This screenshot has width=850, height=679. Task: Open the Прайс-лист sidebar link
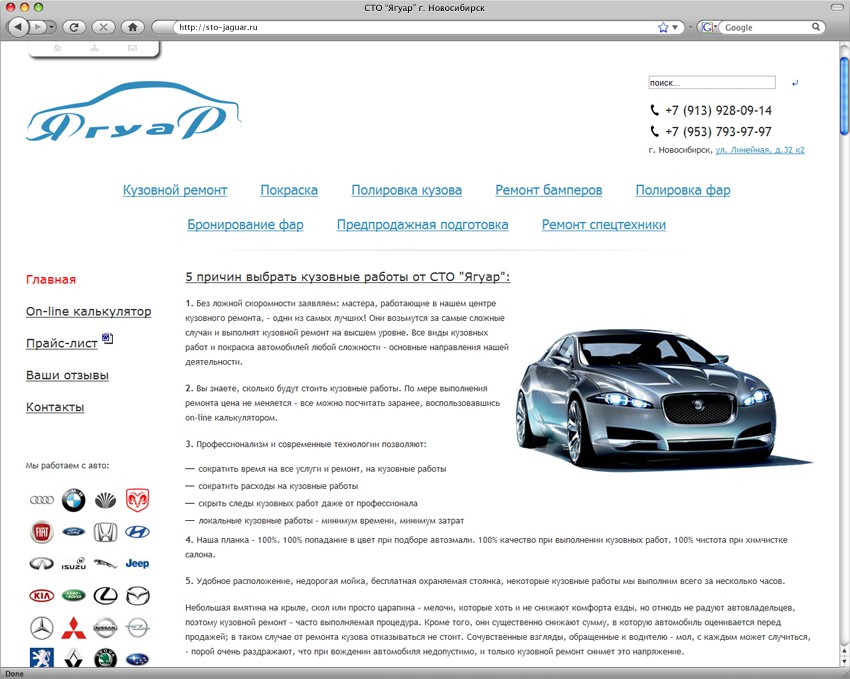(62, 344)
